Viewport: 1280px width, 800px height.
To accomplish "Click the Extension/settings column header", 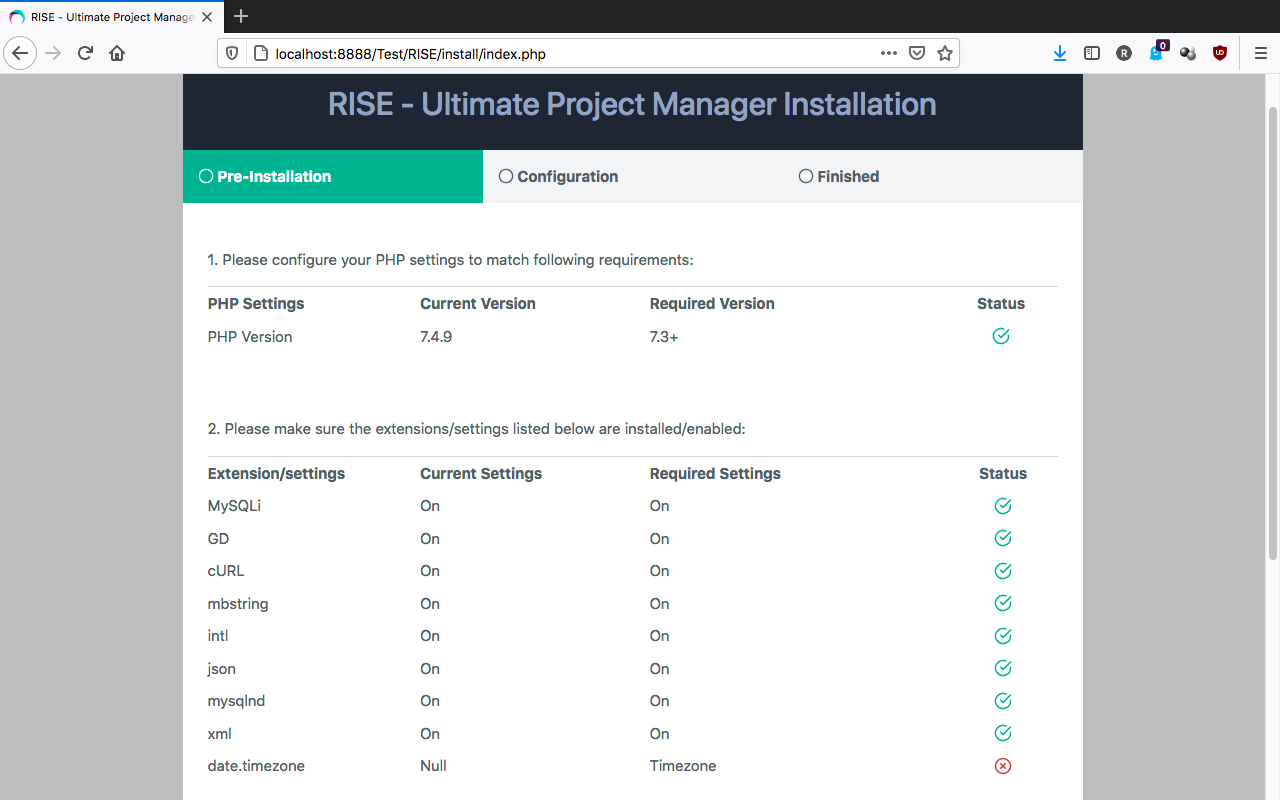I will point(276,474).
